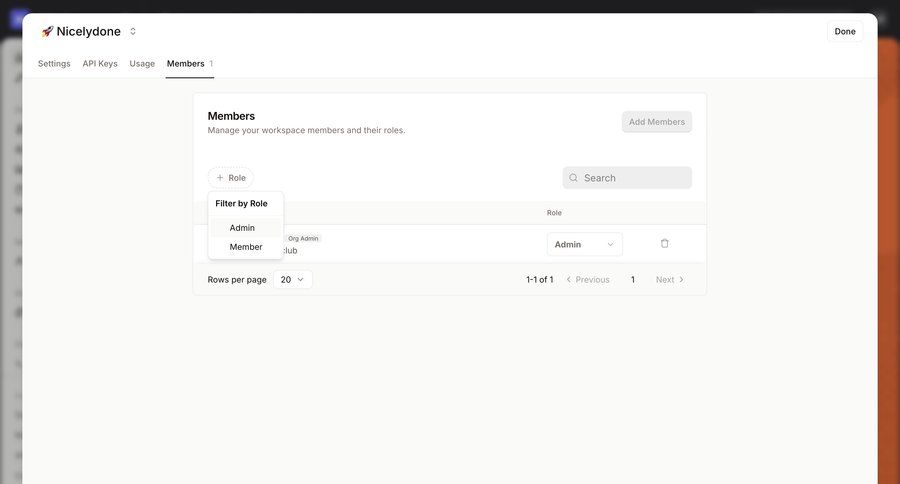Select page number 1 in pagination
This screenshot has height=484, width=900.
coord(633,280)
